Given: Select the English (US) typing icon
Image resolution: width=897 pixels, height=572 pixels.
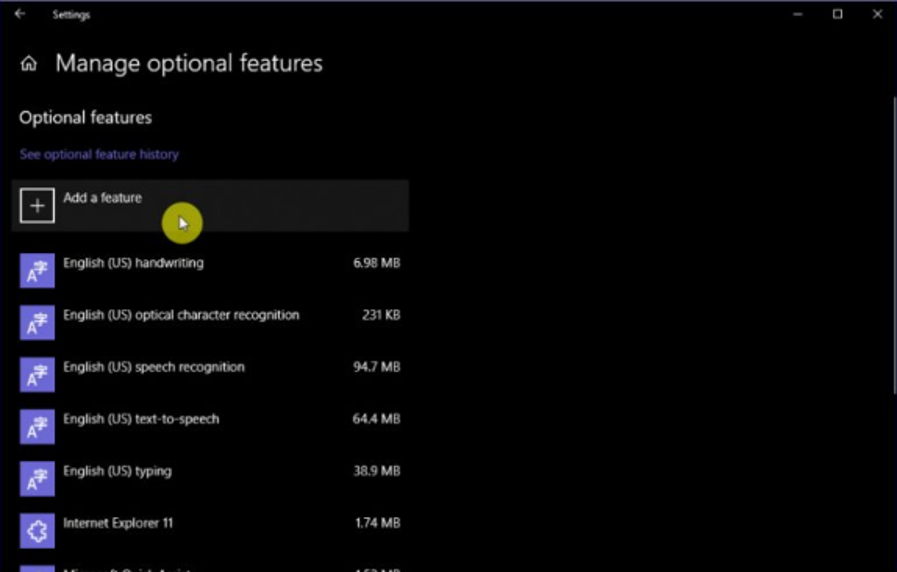Looking at the screenshot, I should pyautogui.click(x=37, y=479).
